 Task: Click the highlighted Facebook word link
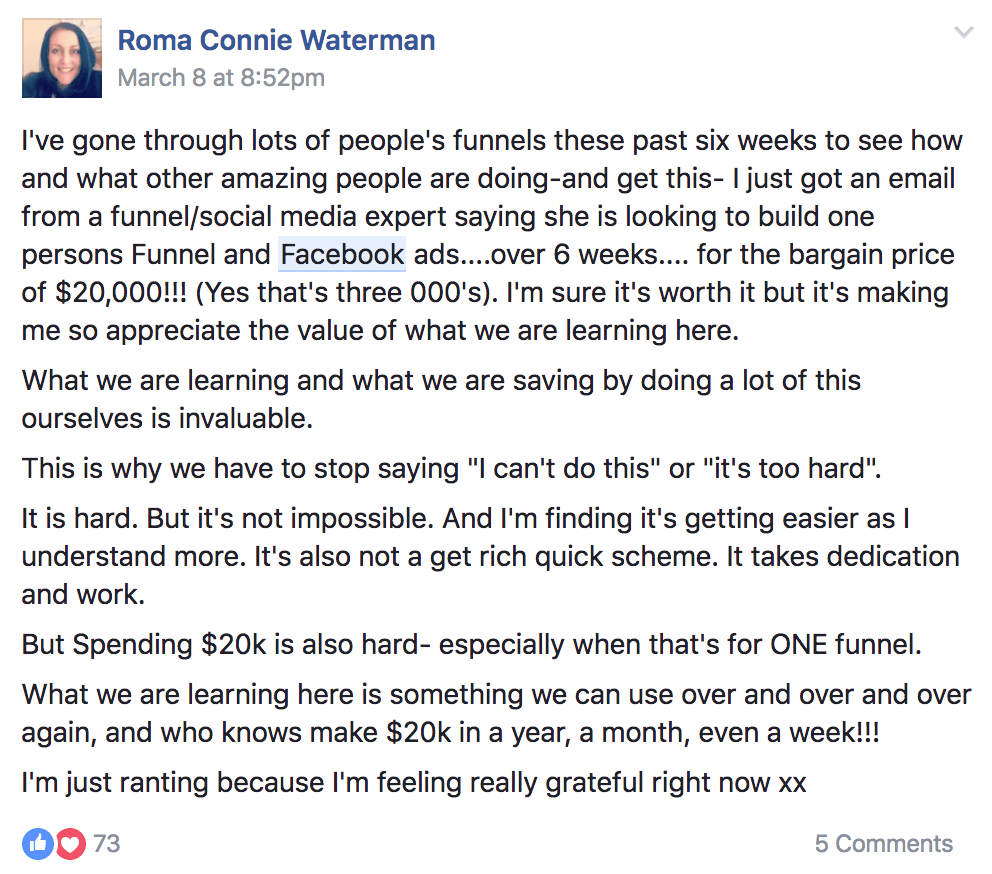click(x=342, y=254)
